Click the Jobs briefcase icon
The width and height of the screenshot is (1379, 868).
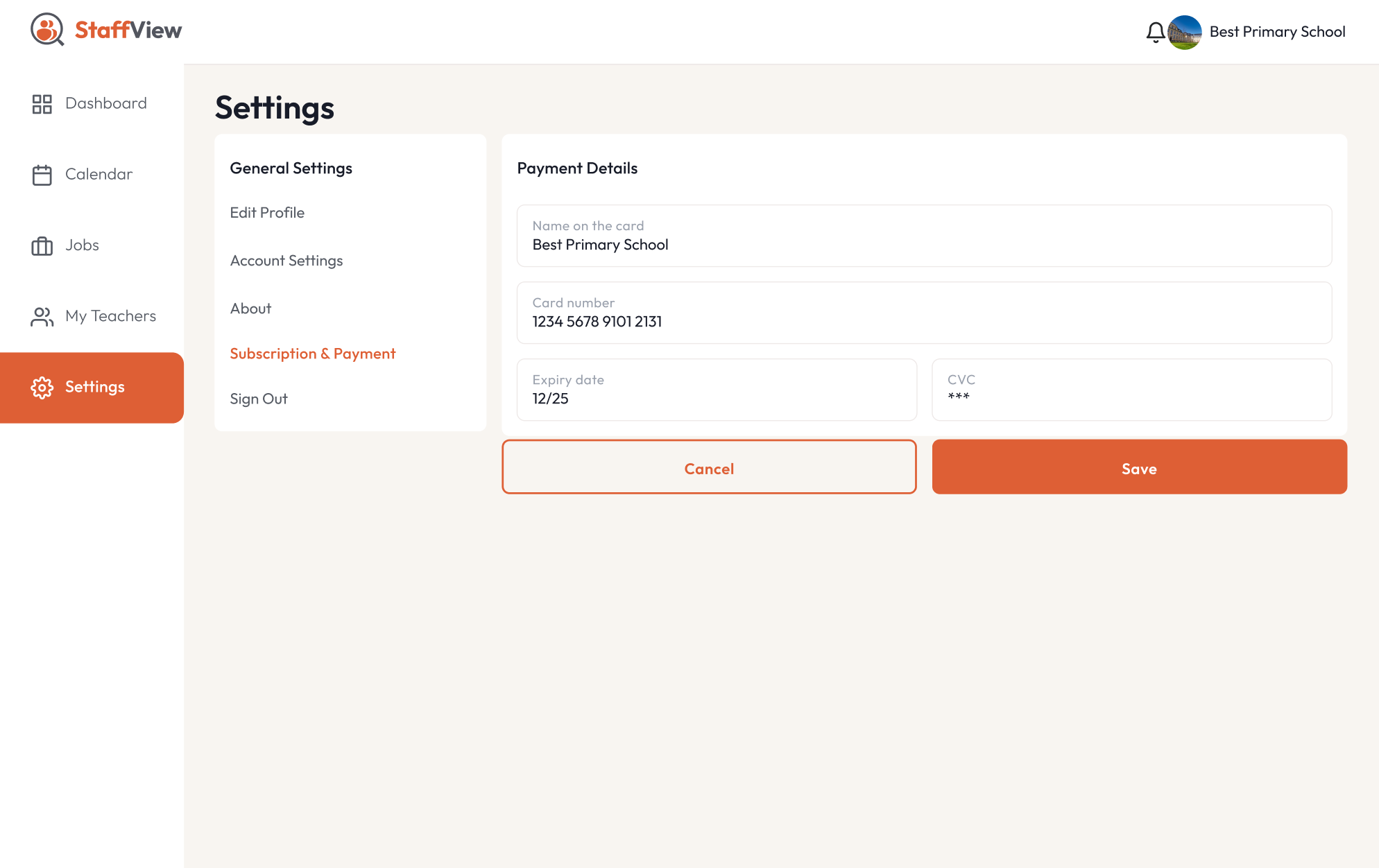click(42, 246)
